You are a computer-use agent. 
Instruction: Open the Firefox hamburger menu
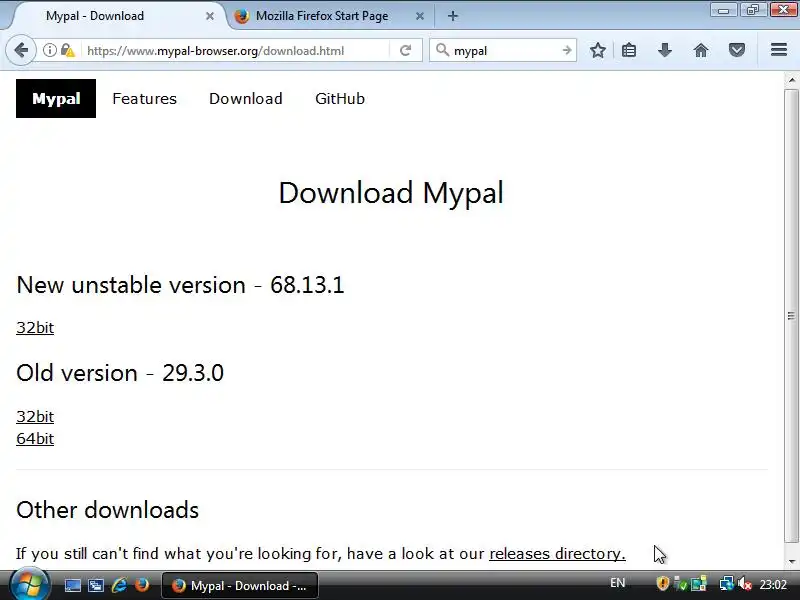pyautogui.click(x=779, y=50)
